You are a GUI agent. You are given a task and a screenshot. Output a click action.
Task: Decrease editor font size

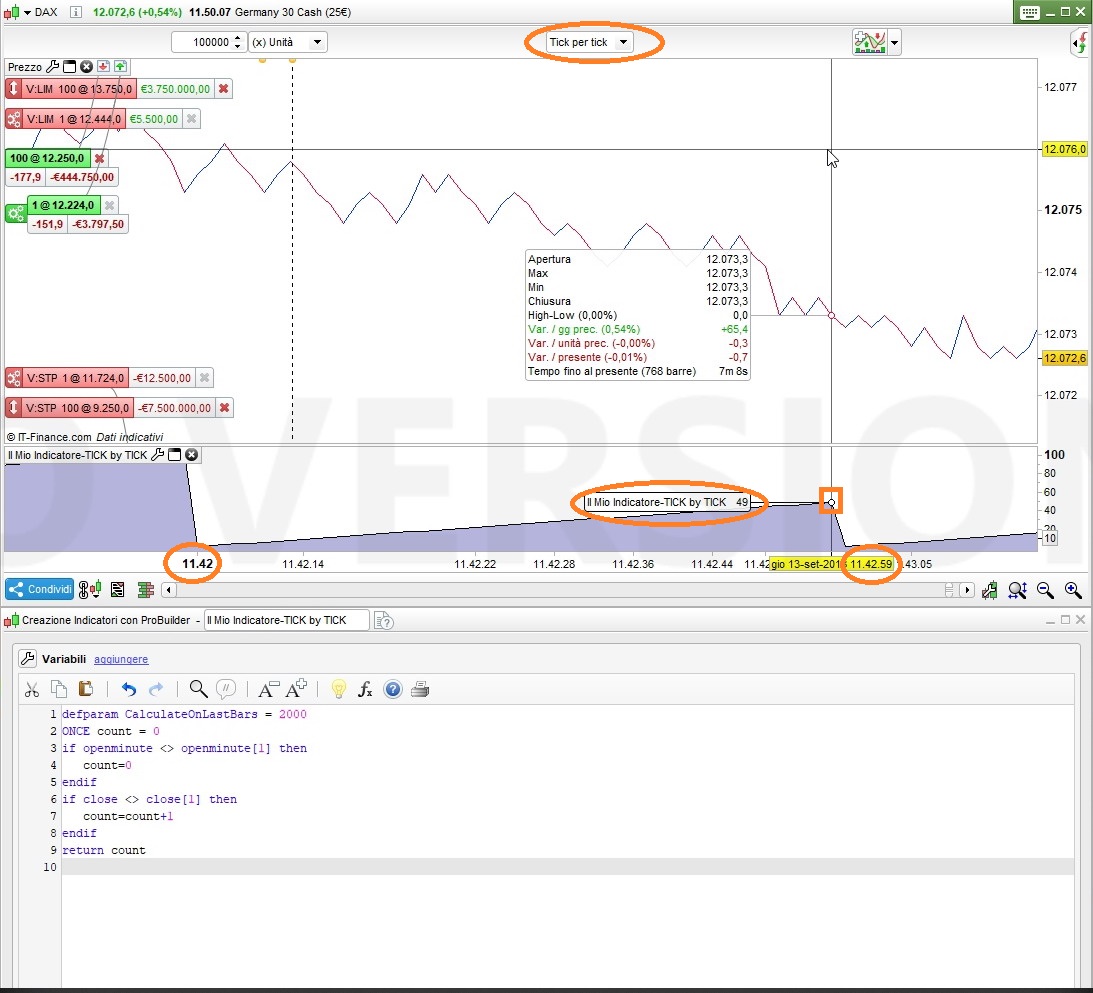tap(268, 689)
